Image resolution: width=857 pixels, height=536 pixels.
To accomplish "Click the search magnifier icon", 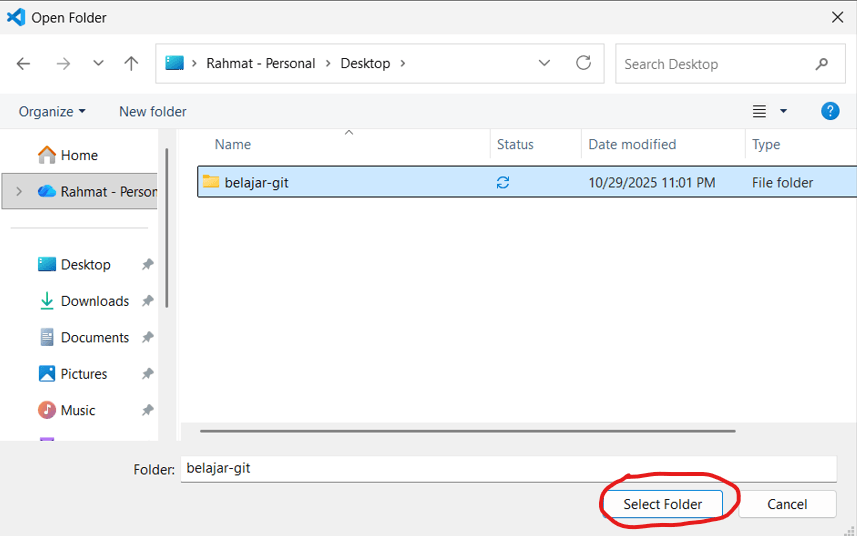I will (x=821, y=64).
